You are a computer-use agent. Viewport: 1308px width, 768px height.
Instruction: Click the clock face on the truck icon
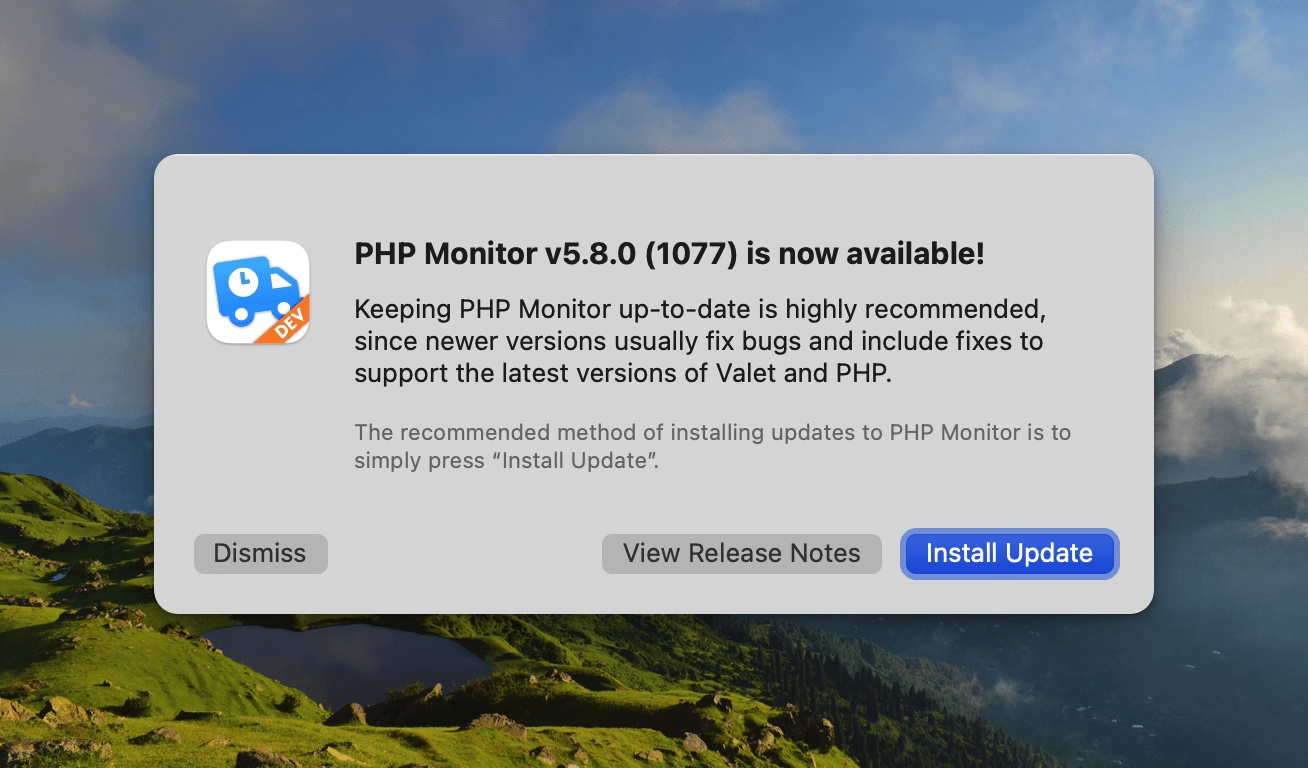pos(242,283)
